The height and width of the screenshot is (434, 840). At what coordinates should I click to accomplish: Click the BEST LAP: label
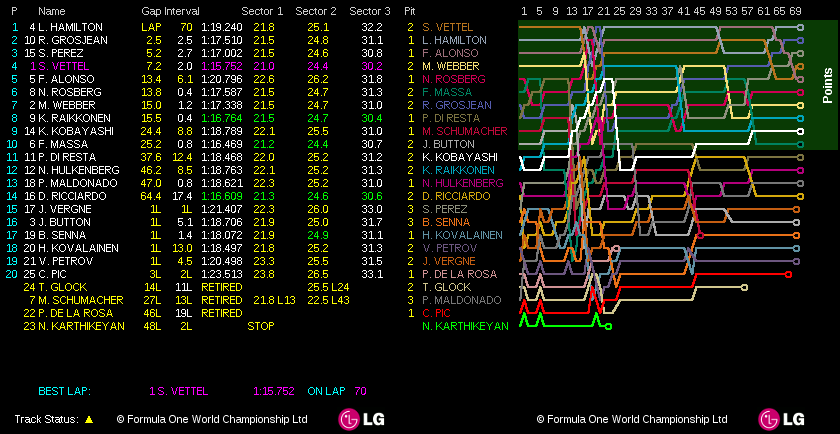coord(64,391)
